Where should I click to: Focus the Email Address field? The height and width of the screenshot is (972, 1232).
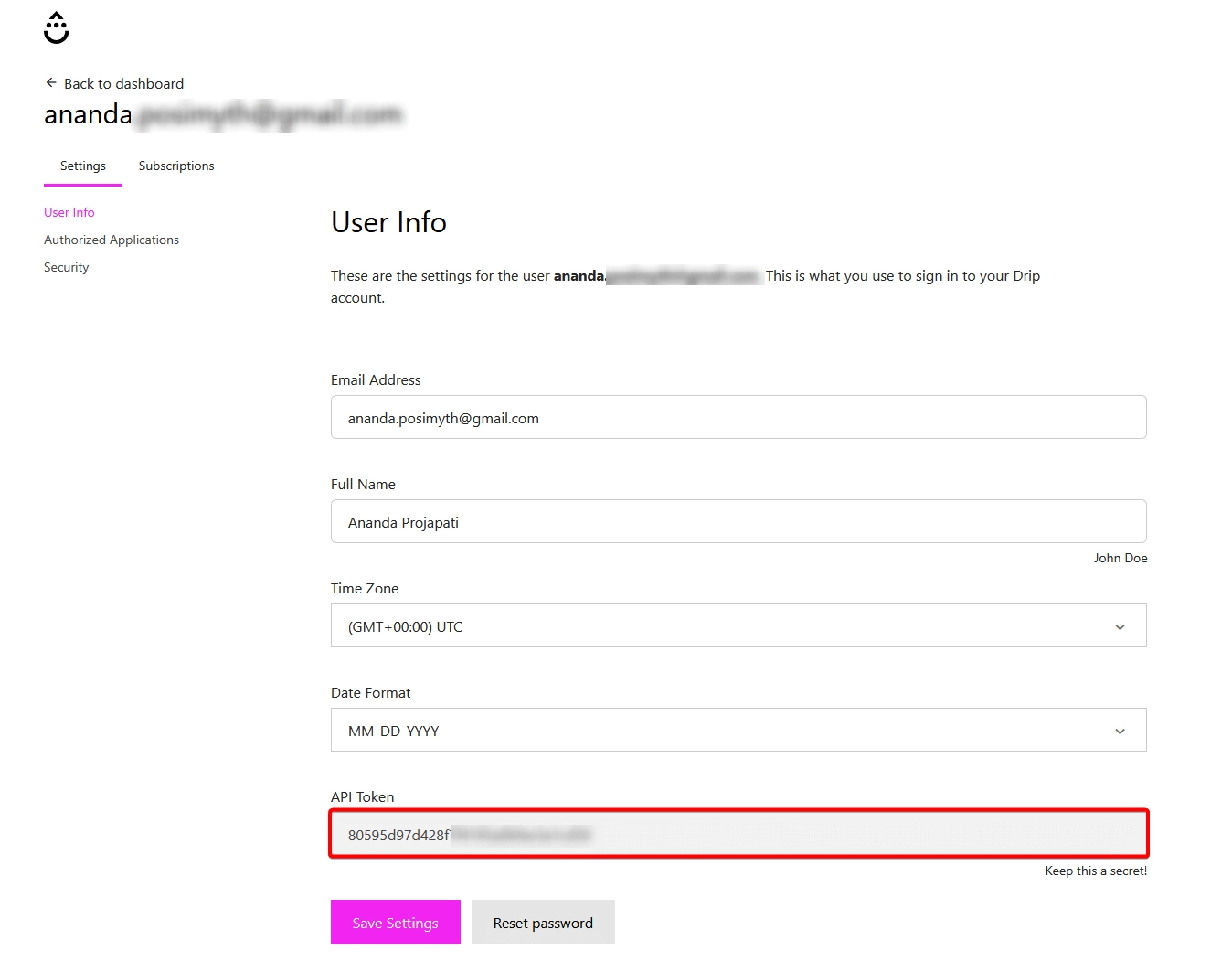[x=738, y=418]
